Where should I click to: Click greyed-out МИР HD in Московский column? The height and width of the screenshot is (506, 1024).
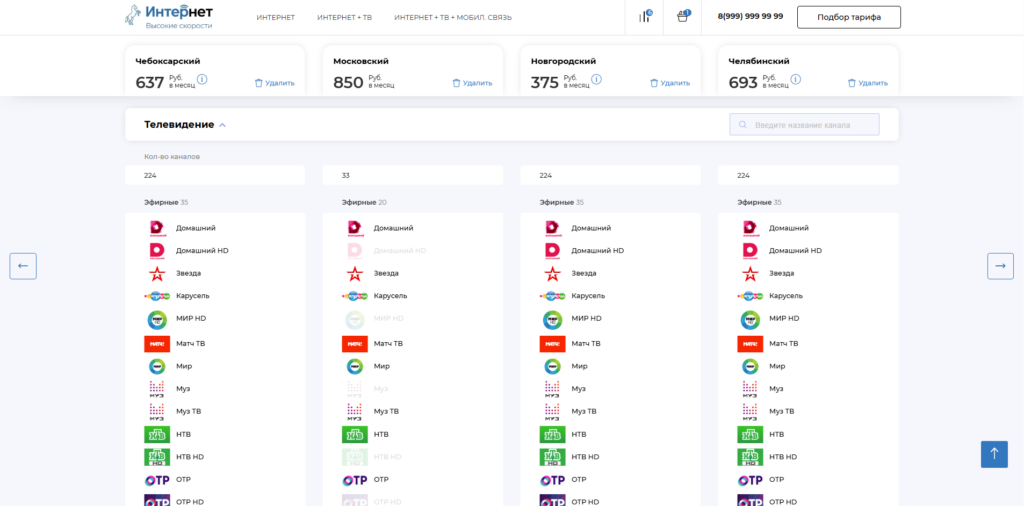tap(389, 319)
